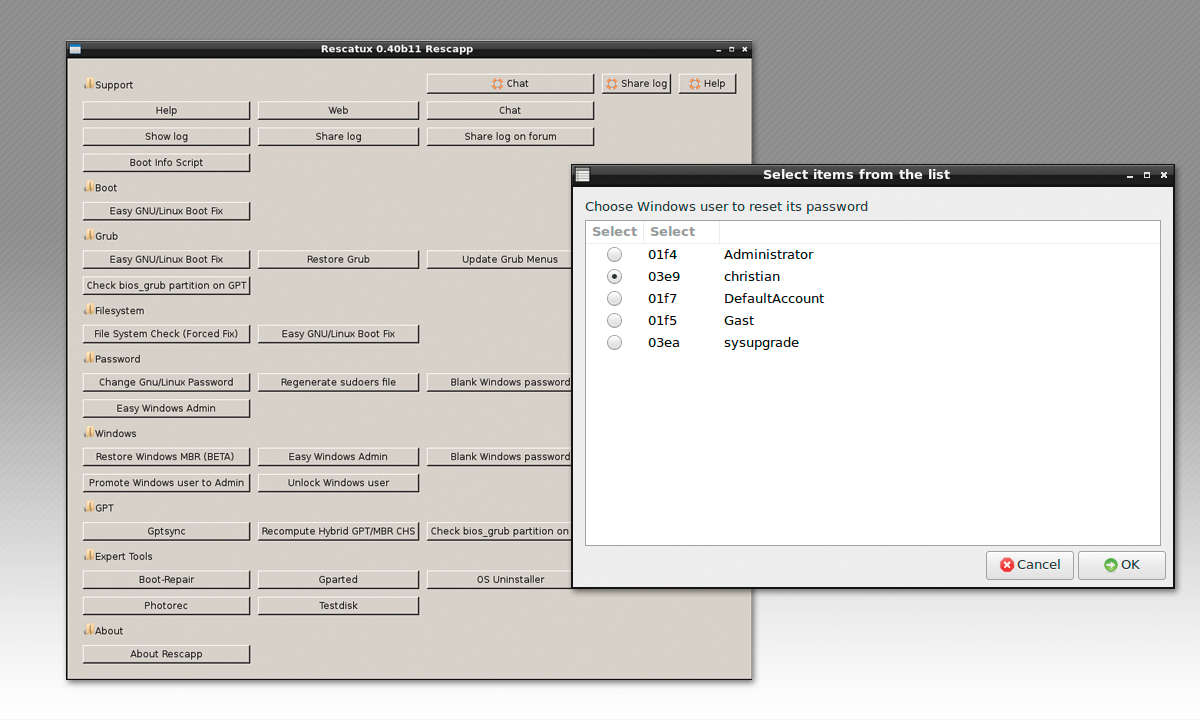
Task: Click Restore Windows MBR (BETA)
Action: click(x=166, y=457)
